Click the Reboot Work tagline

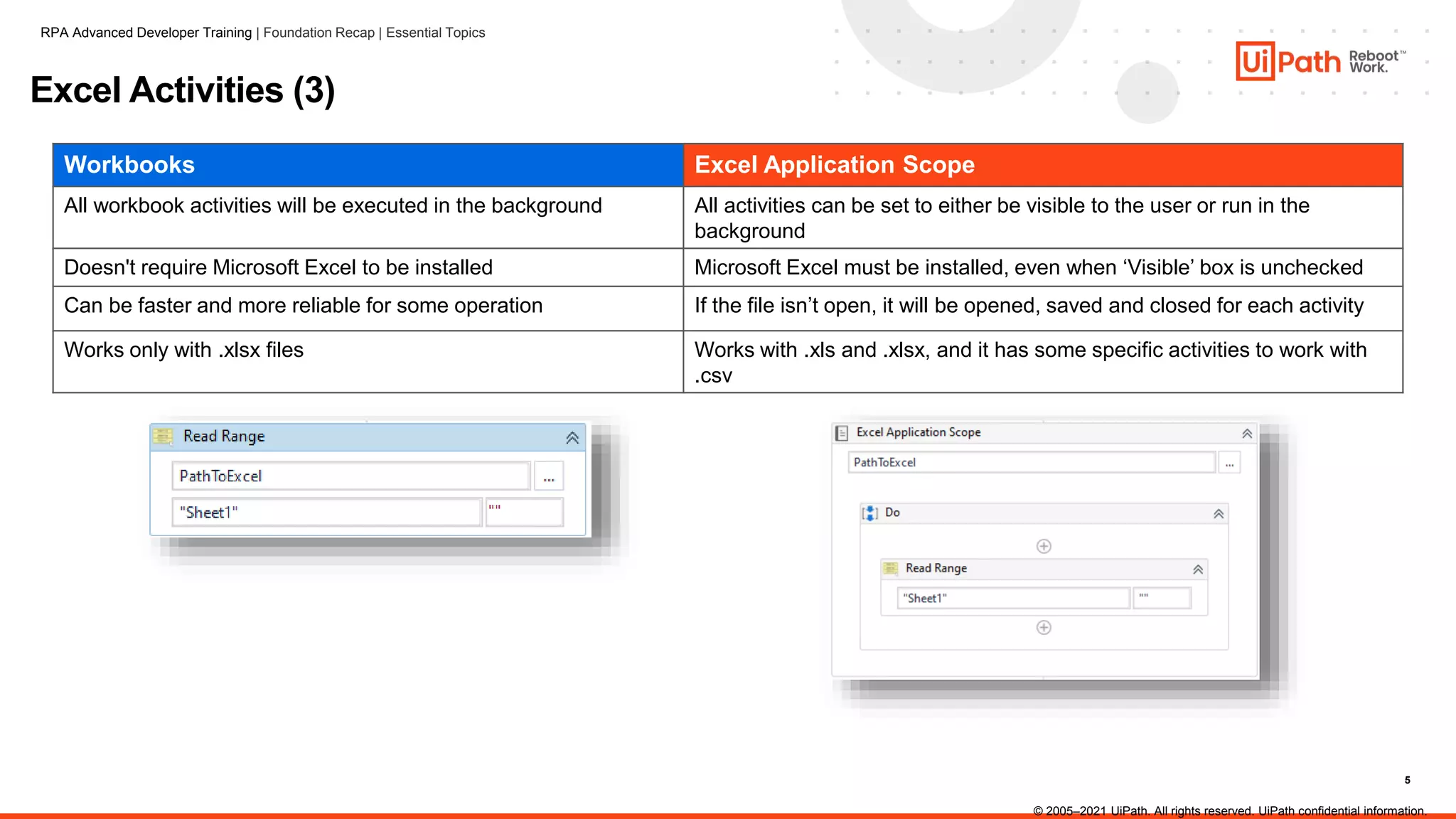click(1377, 61)
